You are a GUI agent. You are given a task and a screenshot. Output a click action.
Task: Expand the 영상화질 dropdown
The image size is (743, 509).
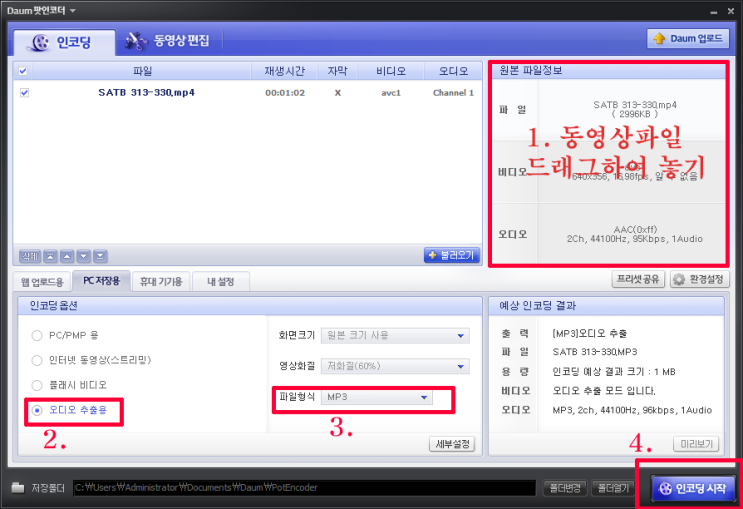tap(395, 366)
